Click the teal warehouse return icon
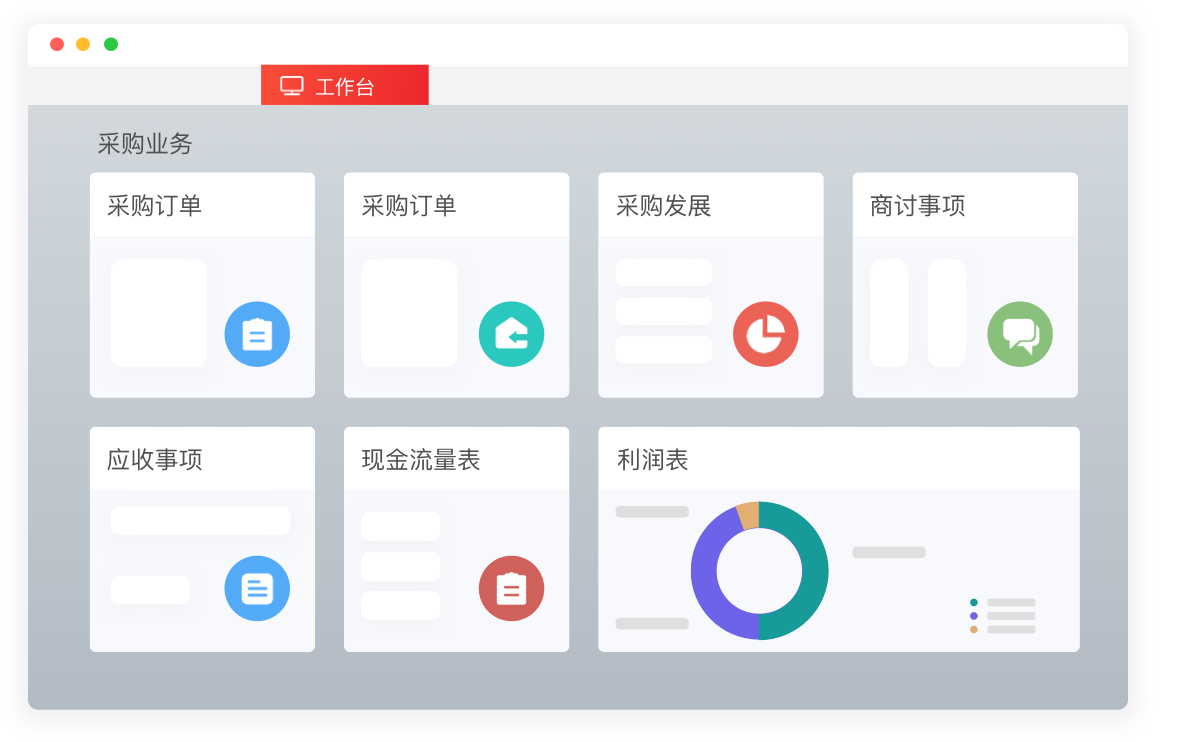The image size is (1184, 742). point(511,334)
